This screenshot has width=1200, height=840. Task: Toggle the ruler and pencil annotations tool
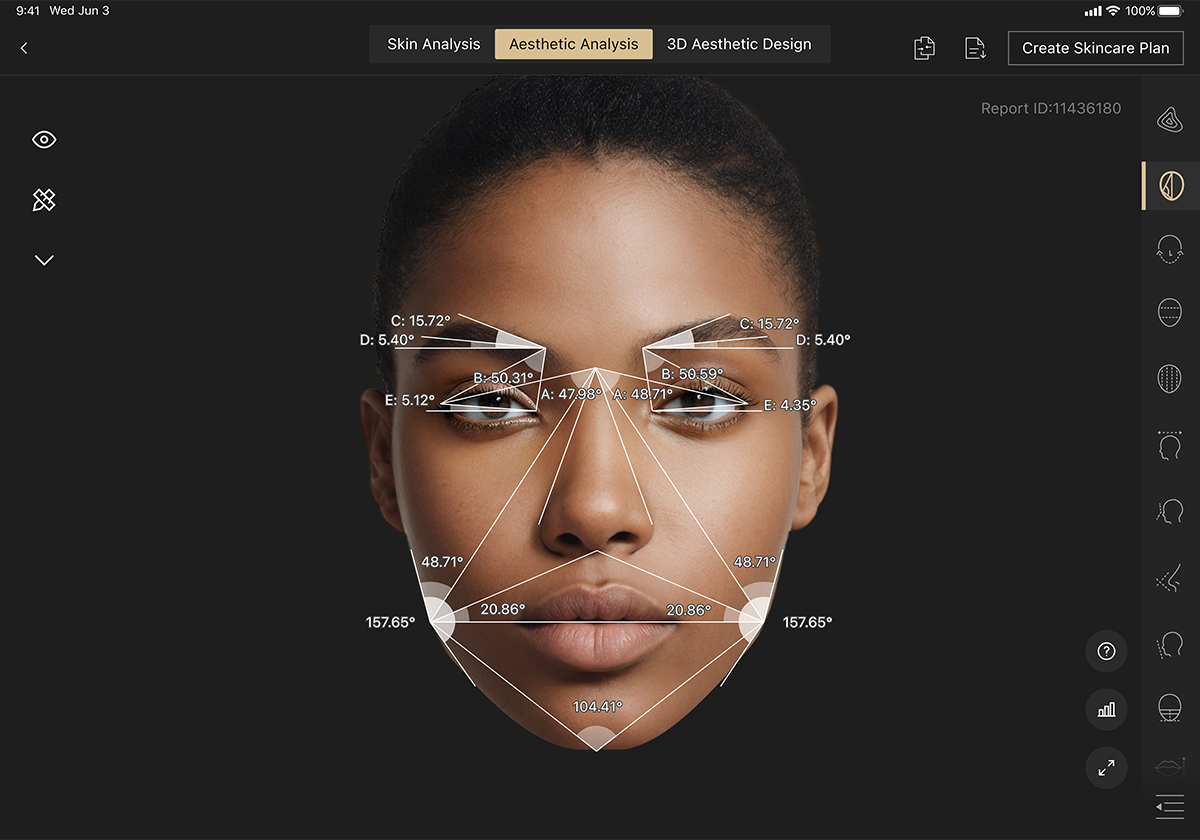click(44, 200)
